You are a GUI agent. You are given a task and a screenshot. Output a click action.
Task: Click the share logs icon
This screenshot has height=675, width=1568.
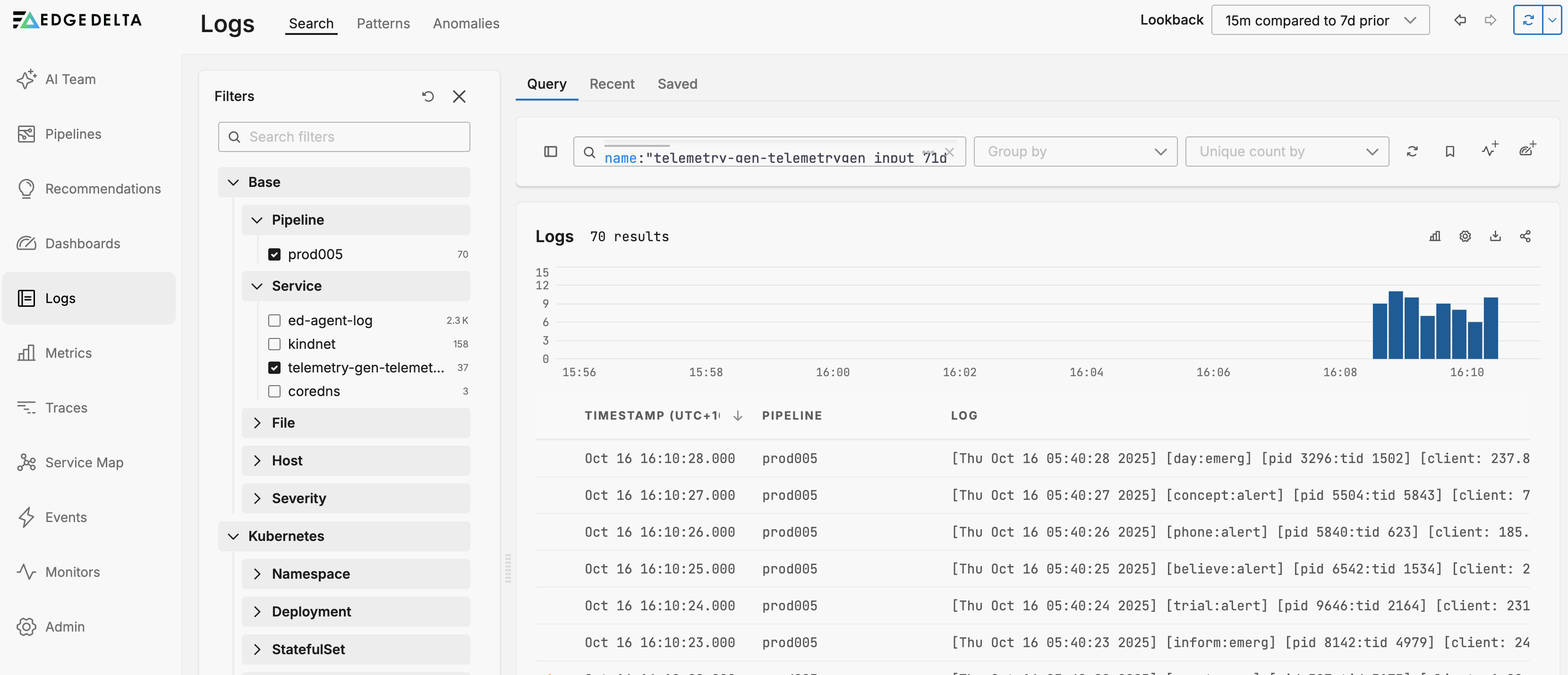coord(1525,236)
